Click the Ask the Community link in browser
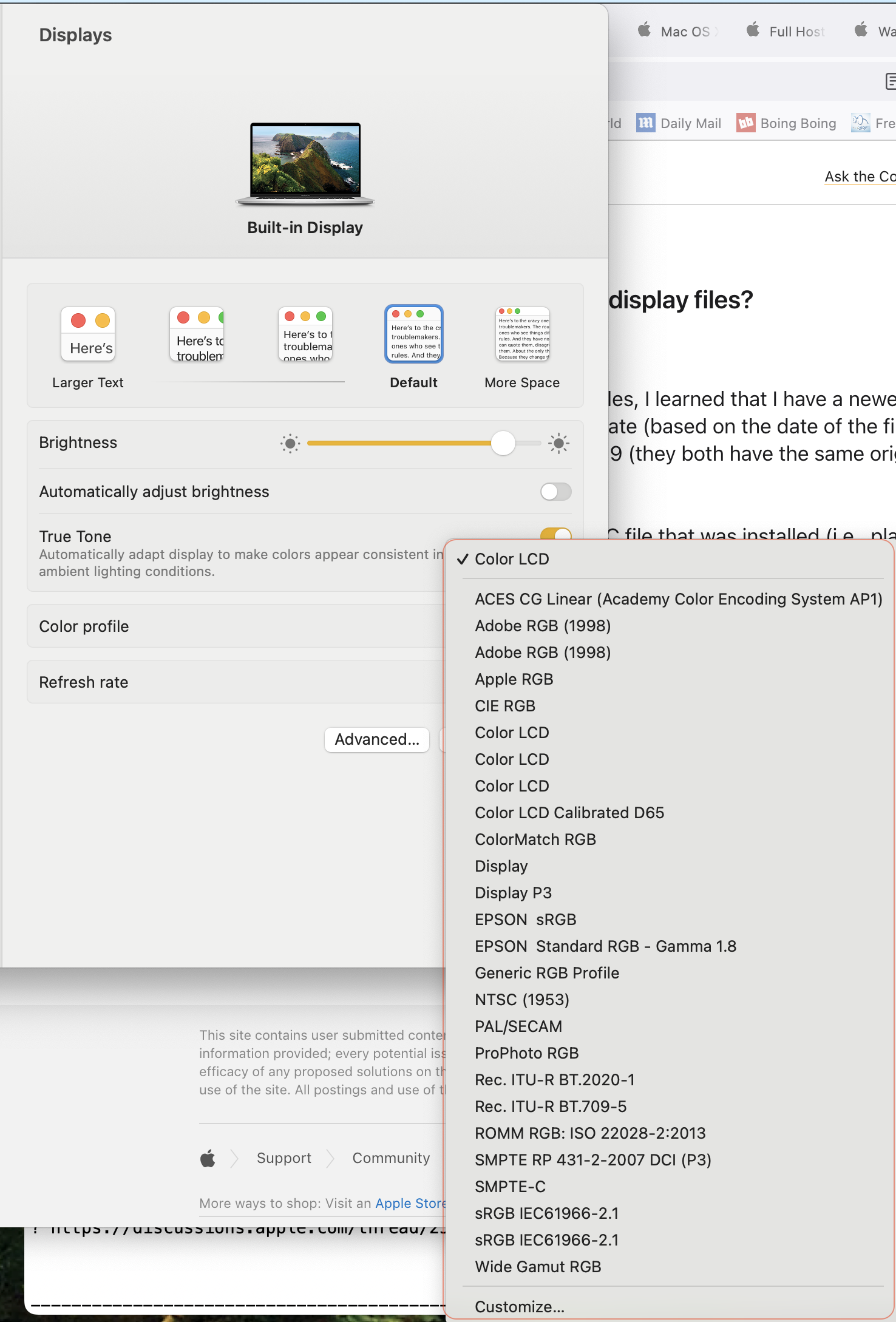 point(860,177)
